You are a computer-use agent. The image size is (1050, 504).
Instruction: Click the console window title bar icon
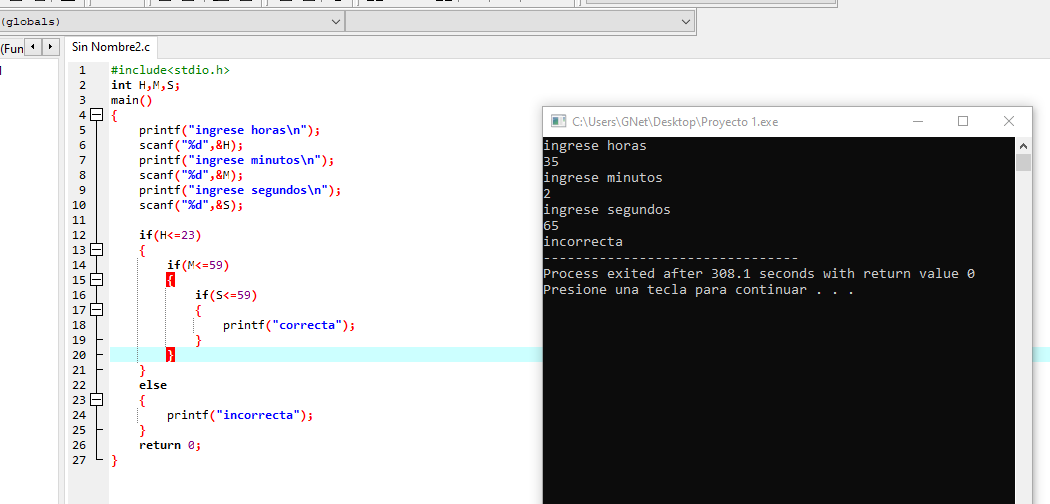(557, 121)
